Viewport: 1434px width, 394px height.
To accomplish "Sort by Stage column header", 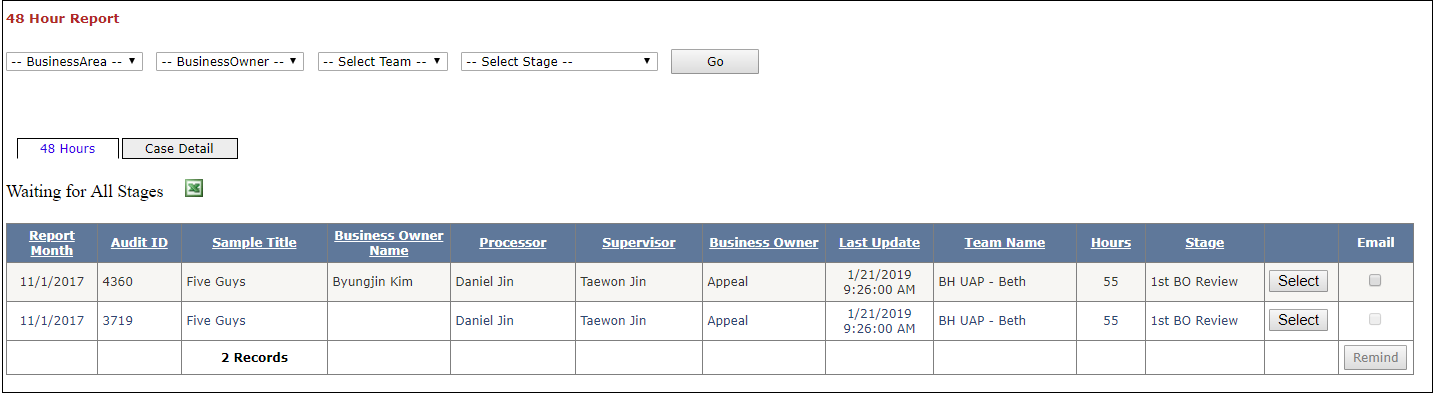I will tap(1205, 243).
